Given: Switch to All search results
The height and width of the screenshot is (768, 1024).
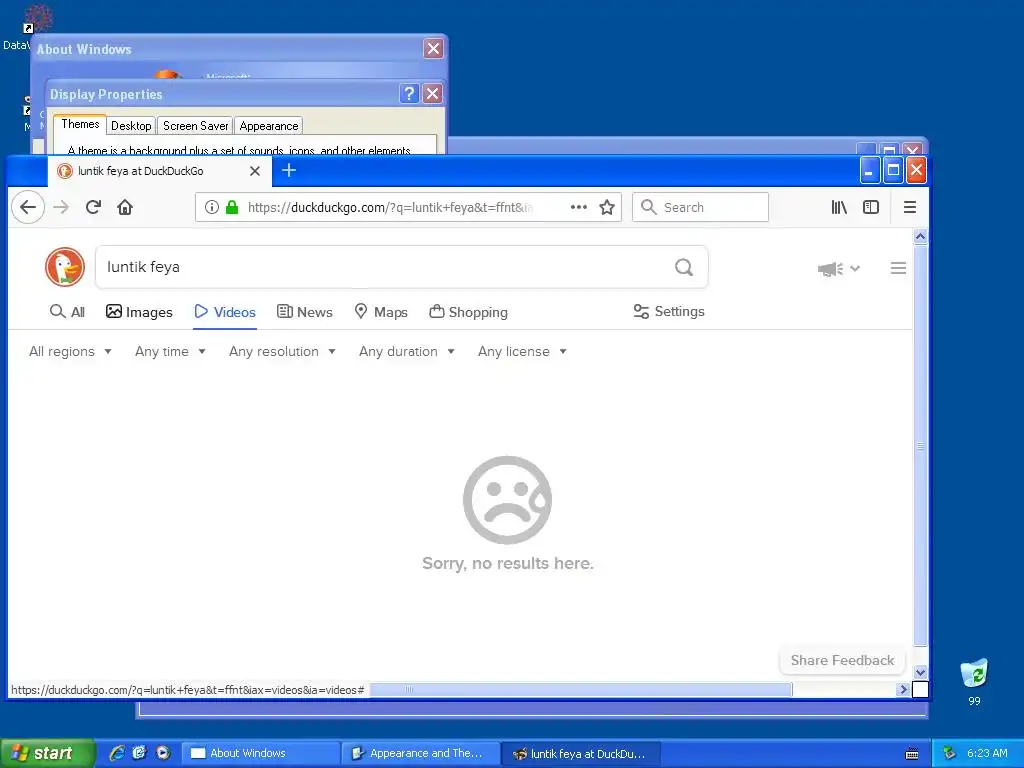Looking at the screenshot, I should click(x=67, y=312).
